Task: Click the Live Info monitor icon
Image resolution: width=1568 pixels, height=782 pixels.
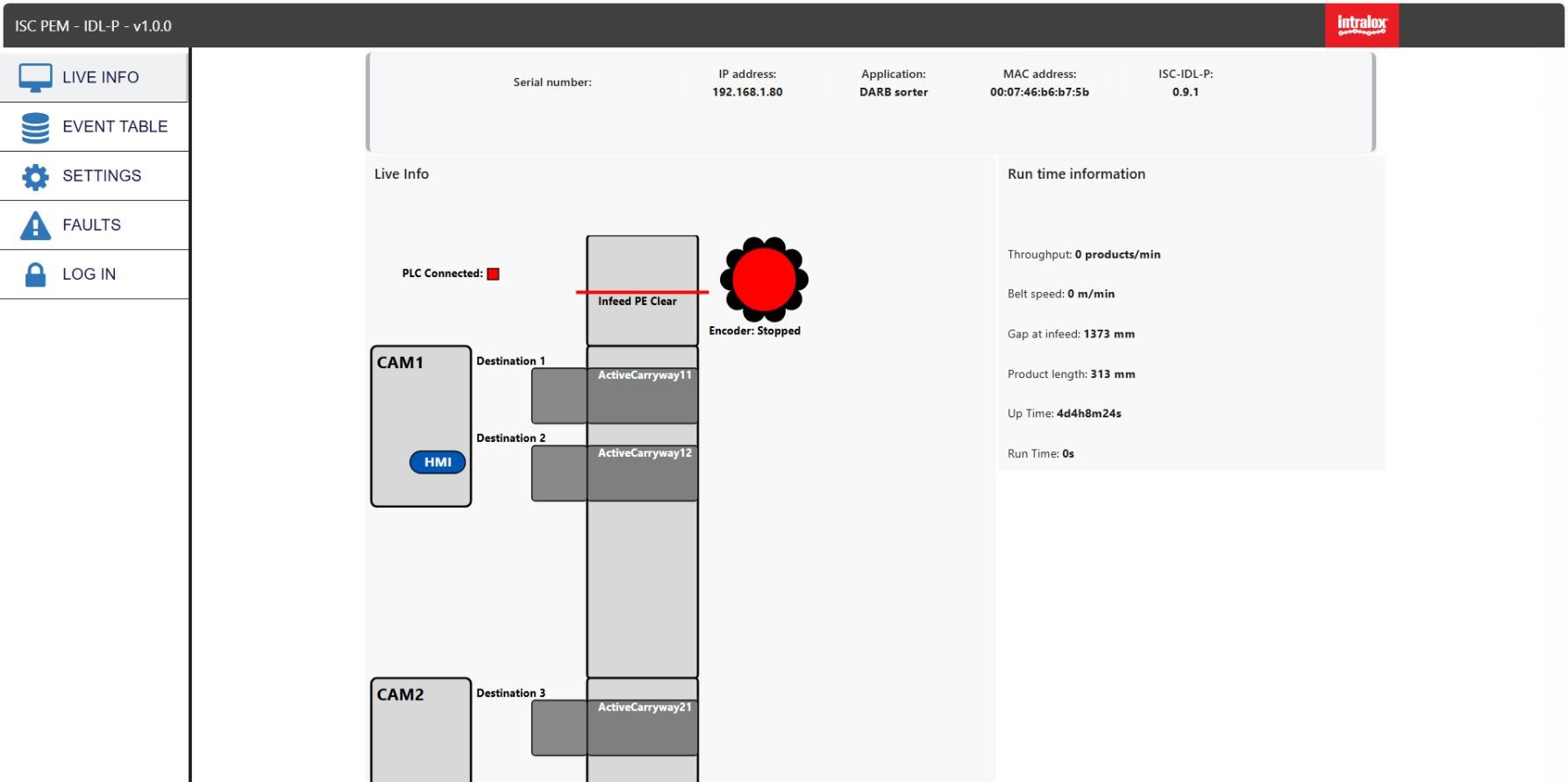Action: click(x=35, y=78)
